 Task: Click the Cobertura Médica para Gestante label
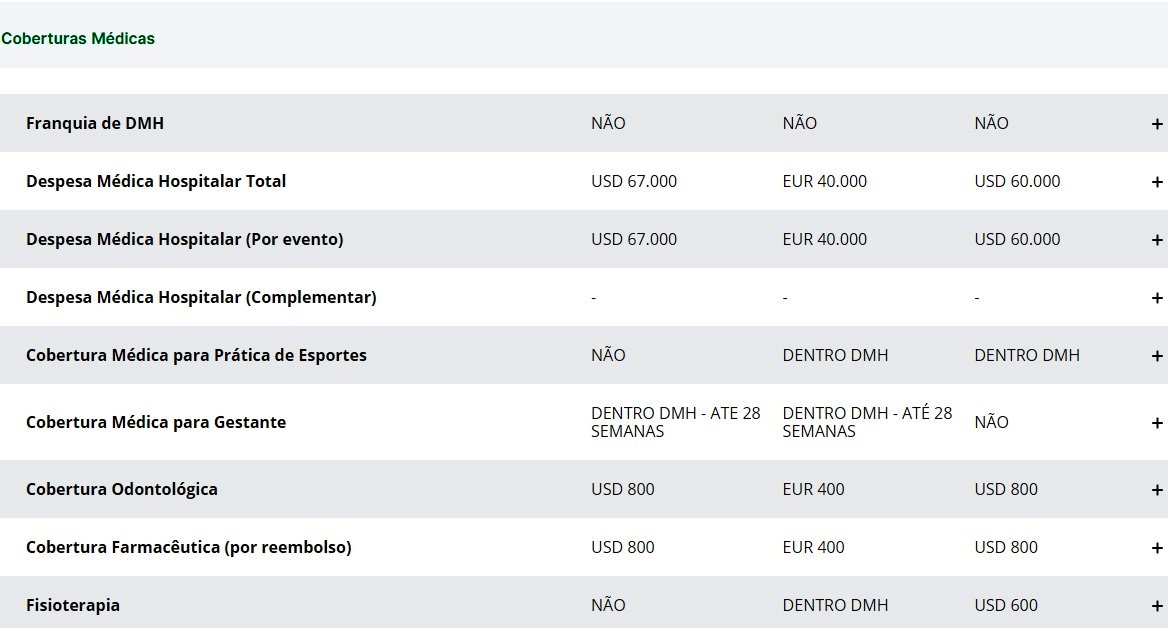click(156, 422)
